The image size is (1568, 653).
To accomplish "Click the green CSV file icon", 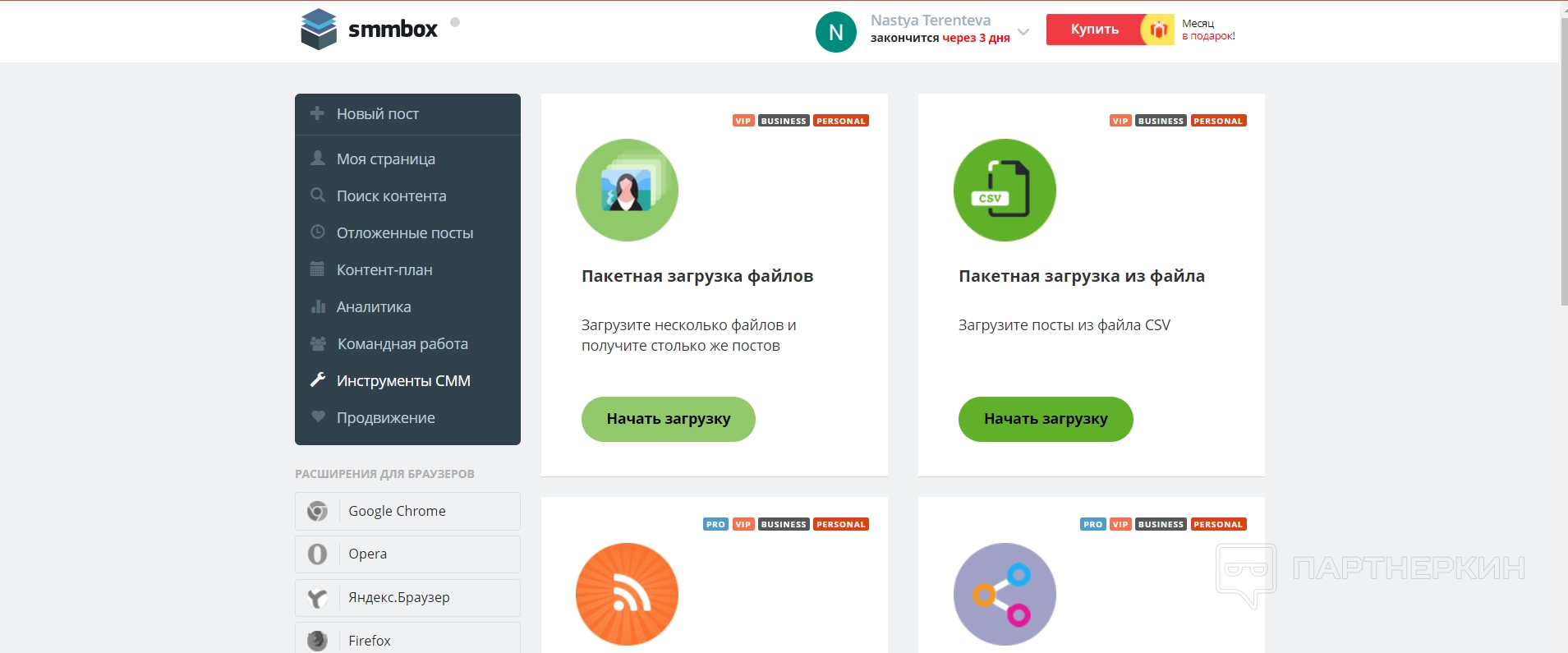I will point(1005,190).
